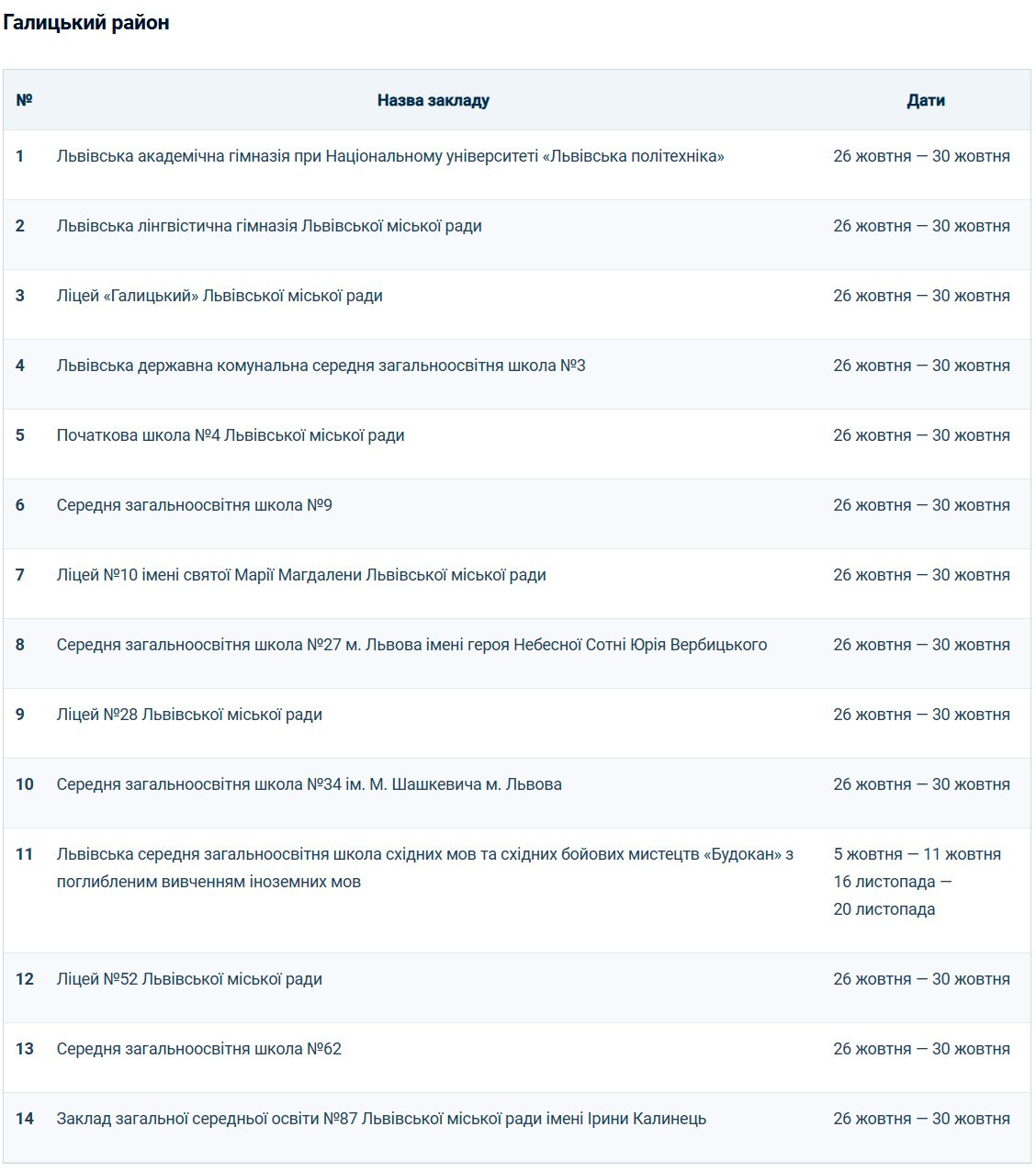Viewport: 1036px width, 1172px height.
Task: Select the dates for Львівська лінгвістична гімназія
Action: (922, 226)
